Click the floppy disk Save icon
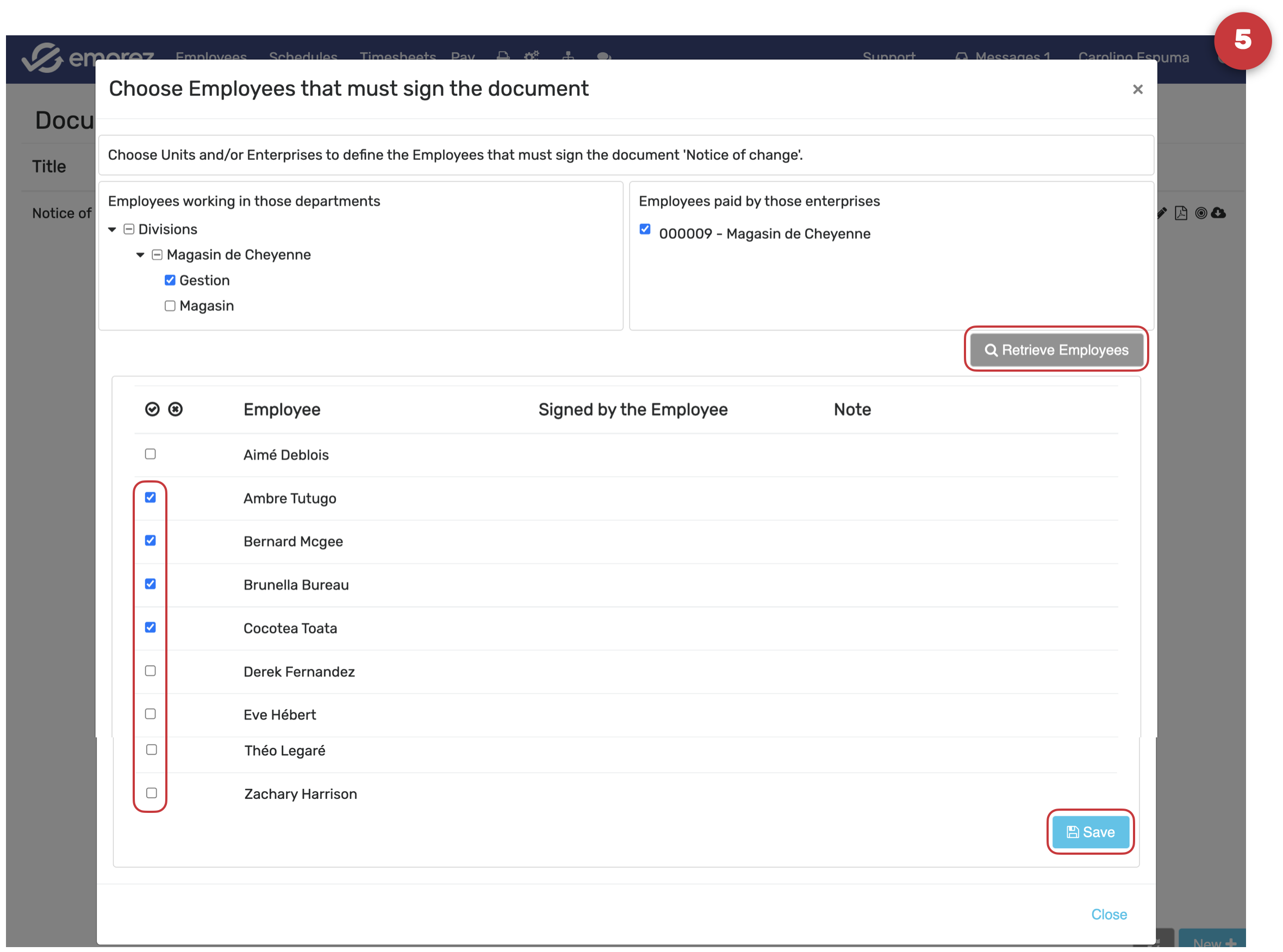Image resolution: width=1283 pixels, height=952 pixels. coord(1072,832)
